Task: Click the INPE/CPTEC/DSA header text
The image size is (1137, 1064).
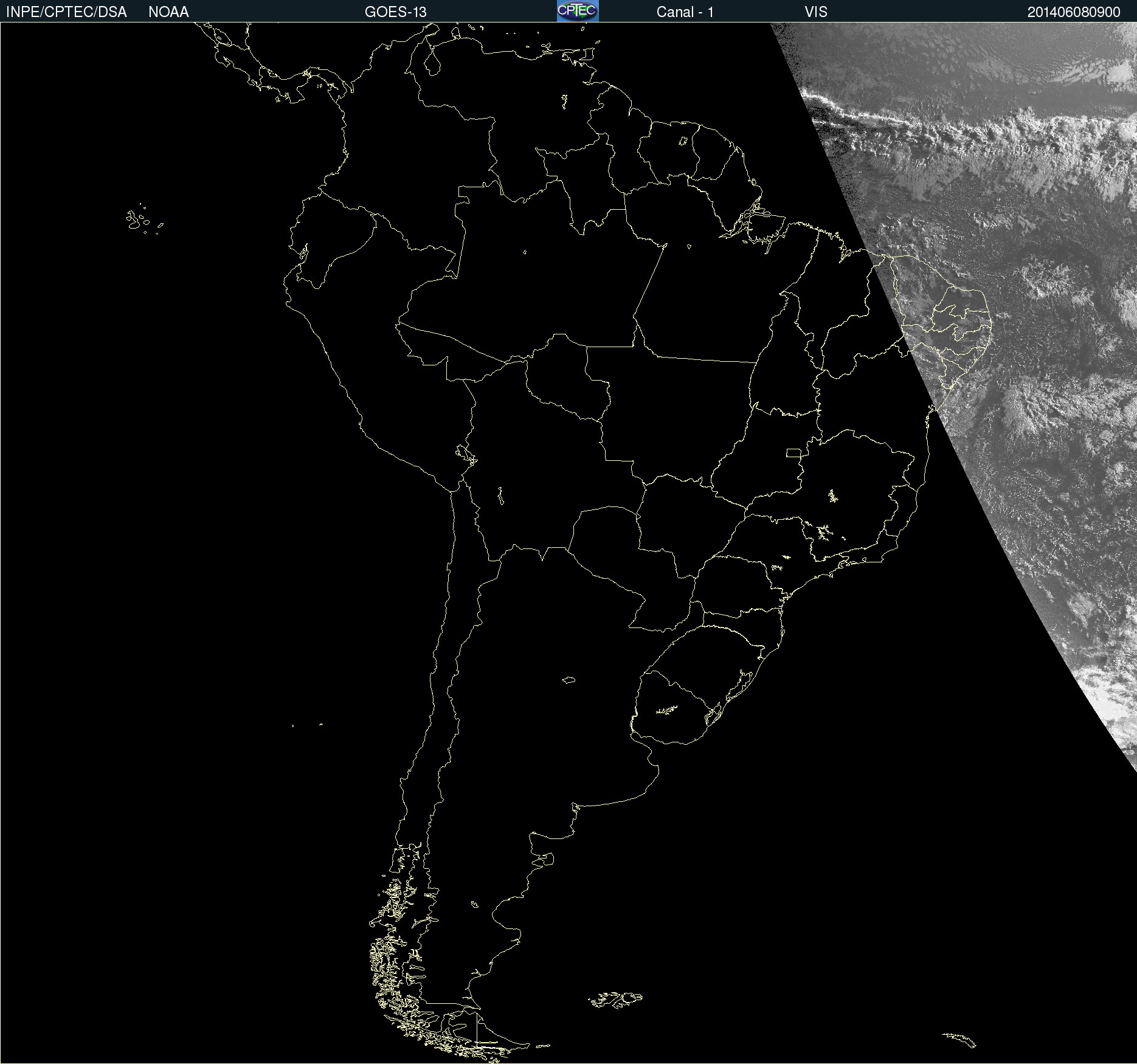Action: point(66,12)
